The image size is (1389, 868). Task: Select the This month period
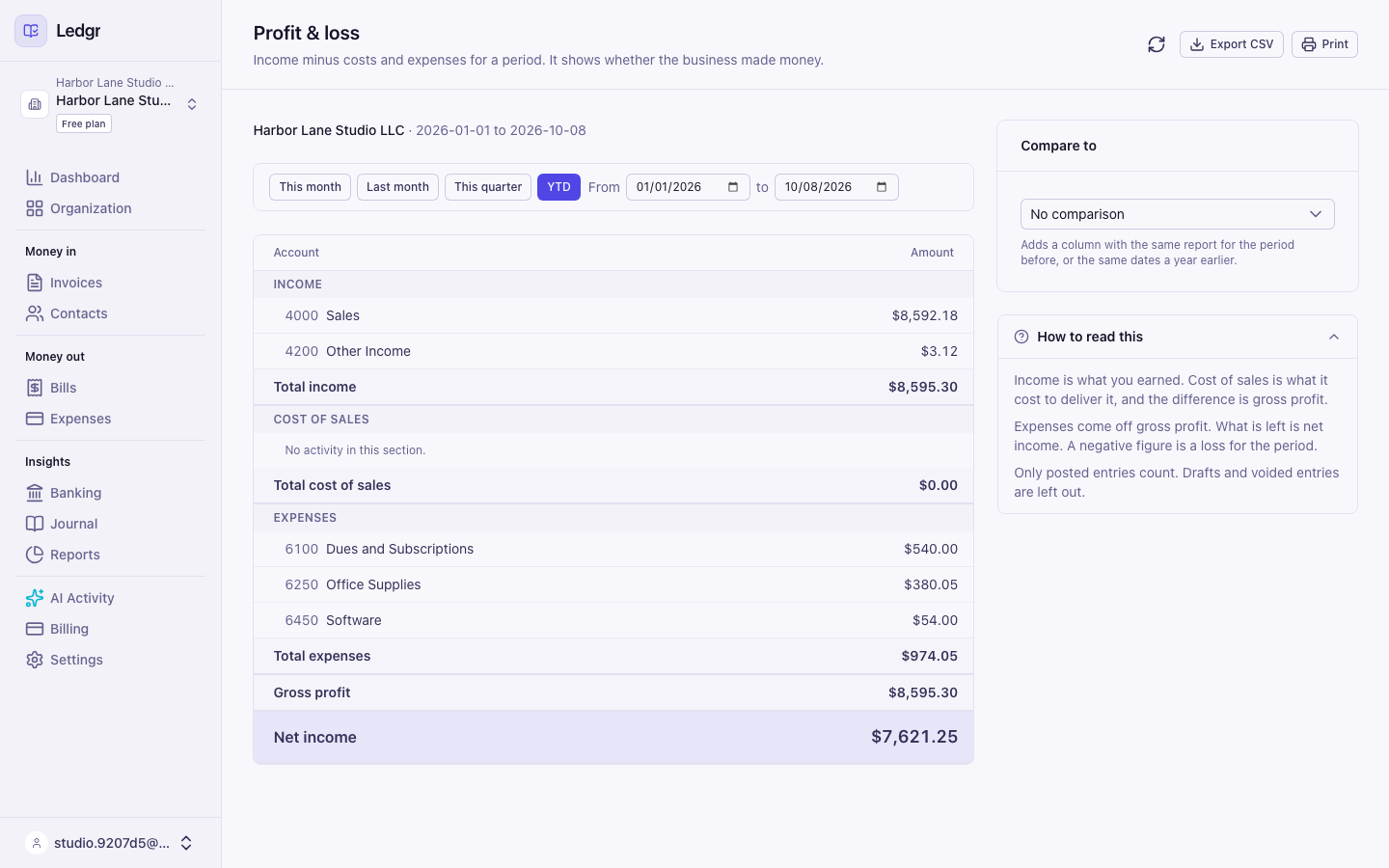click(x=310, y=187)
